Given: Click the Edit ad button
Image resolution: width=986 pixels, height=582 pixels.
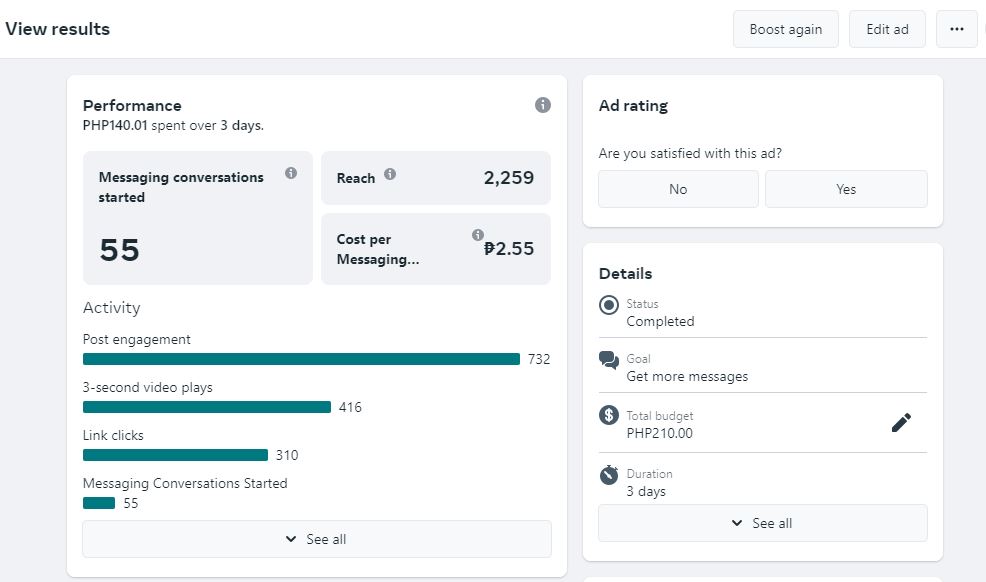Looking at the screenshot, I should click(x=887, y=29).
